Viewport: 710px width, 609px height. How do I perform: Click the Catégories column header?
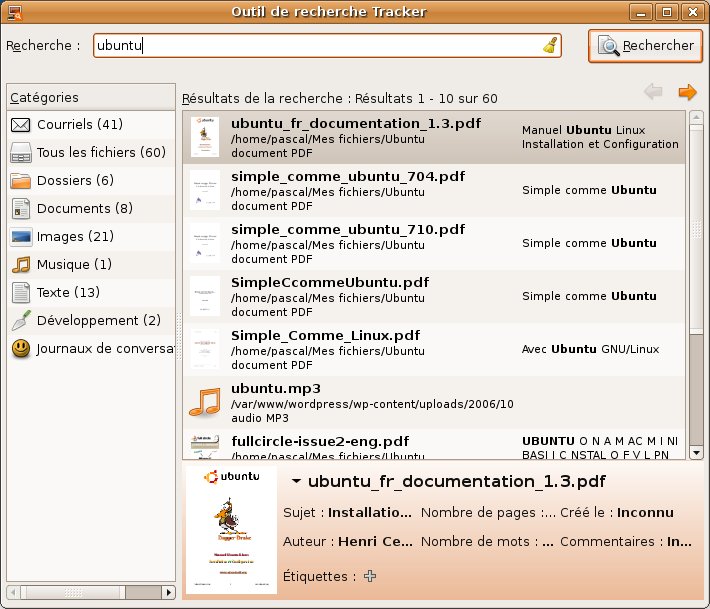tap(91, 97)
